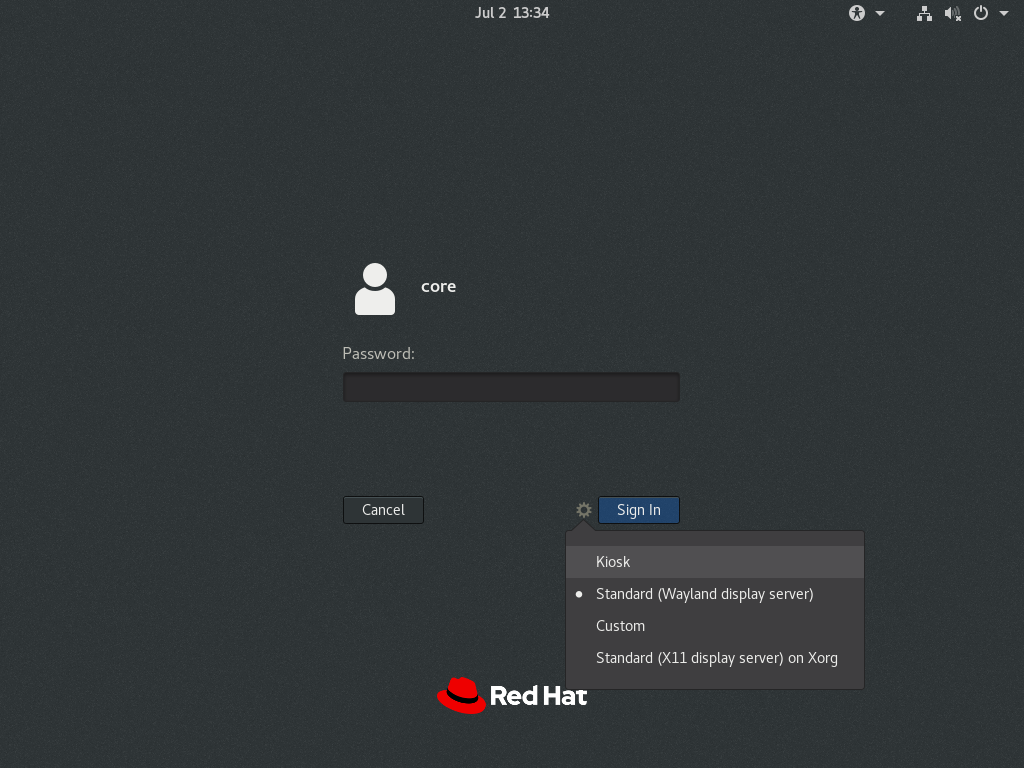Click the power icon in top bar
The image size is (1024, 768).
[x=981, y=13]
